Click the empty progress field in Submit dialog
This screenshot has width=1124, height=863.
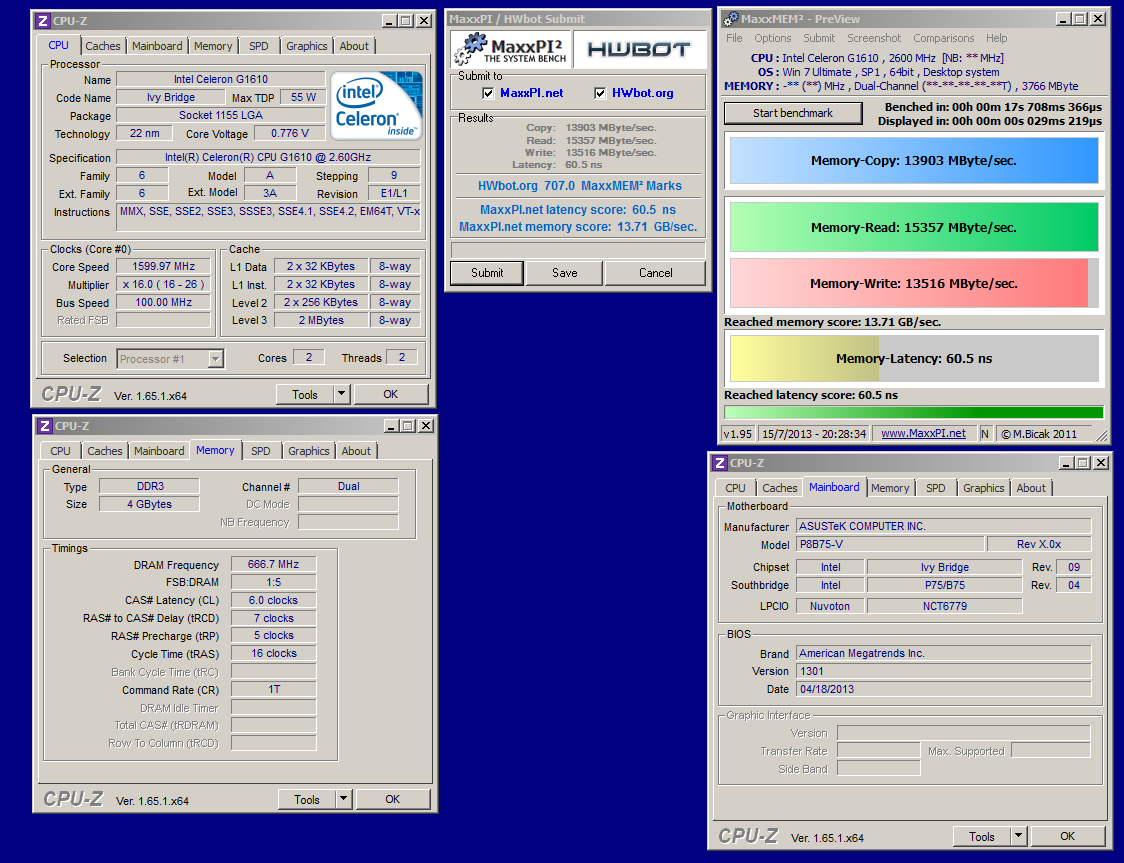(578, 249)
